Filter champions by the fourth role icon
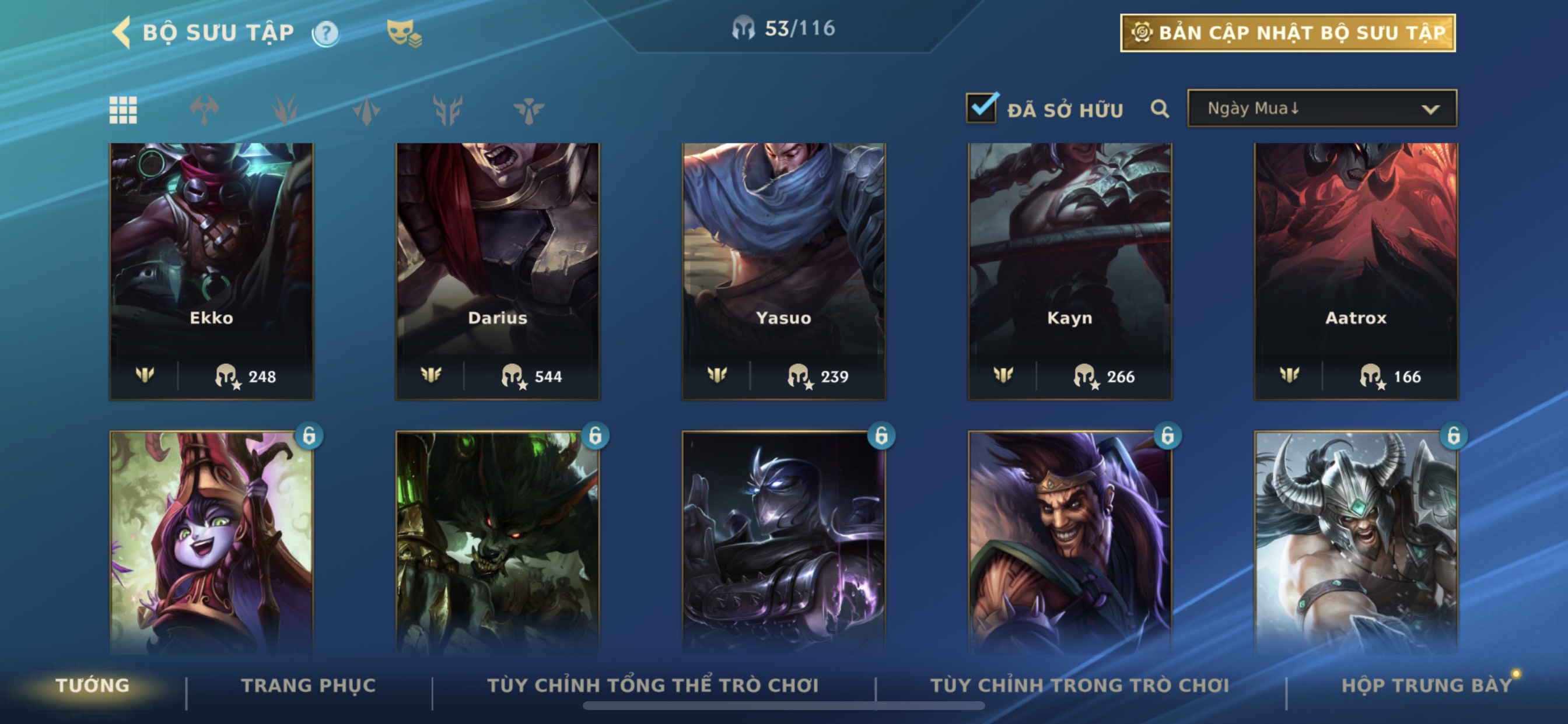 447,110
